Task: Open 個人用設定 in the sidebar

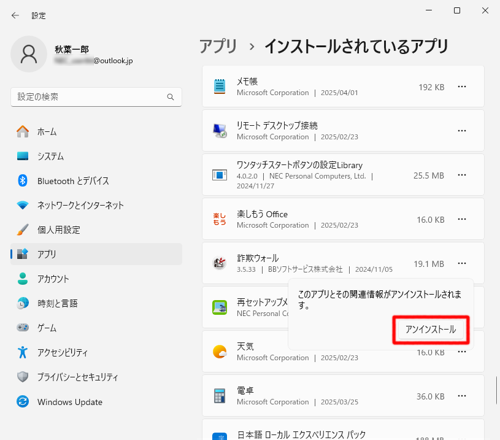Action: pyautogui.click(x=96, y=230)
